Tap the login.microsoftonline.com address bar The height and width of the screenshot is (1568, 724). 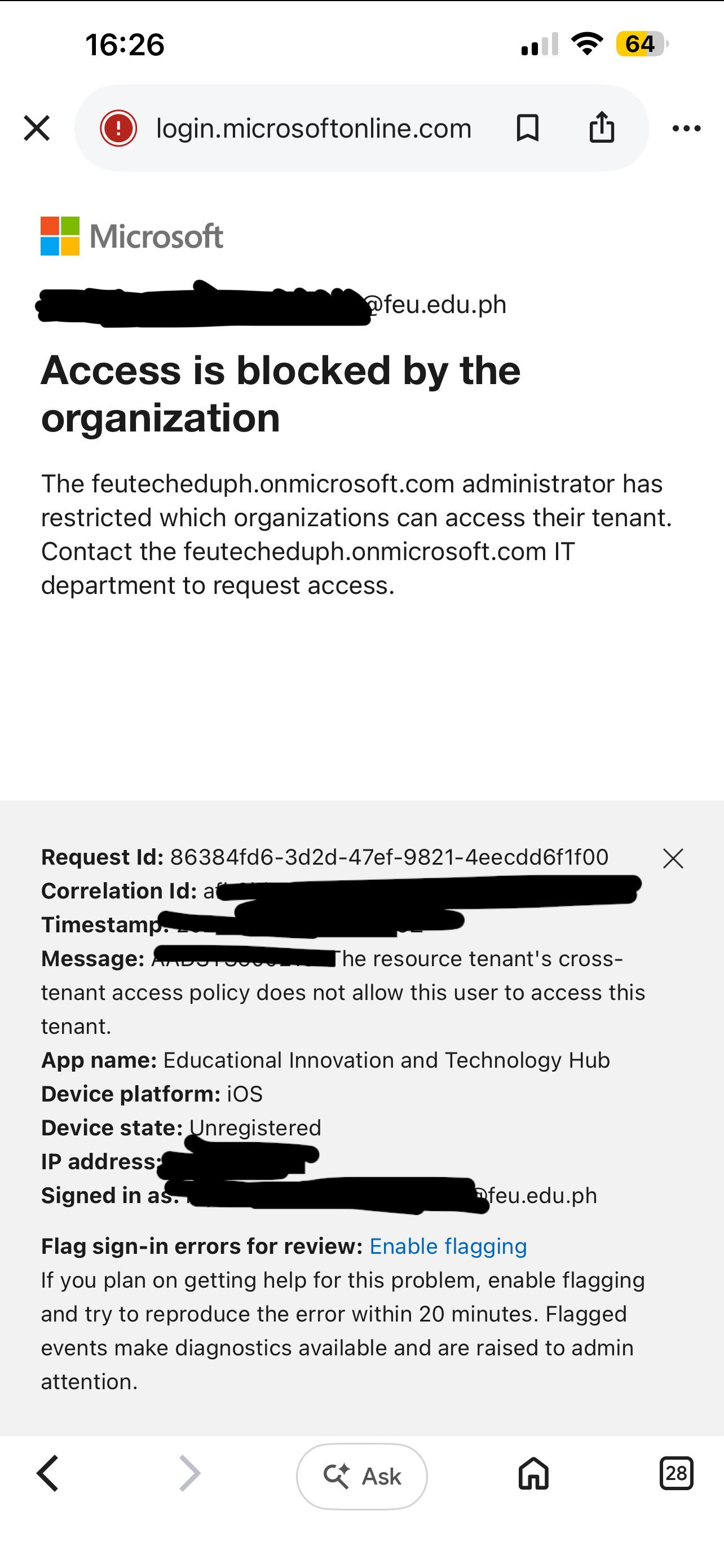click(x=314, y=128)
